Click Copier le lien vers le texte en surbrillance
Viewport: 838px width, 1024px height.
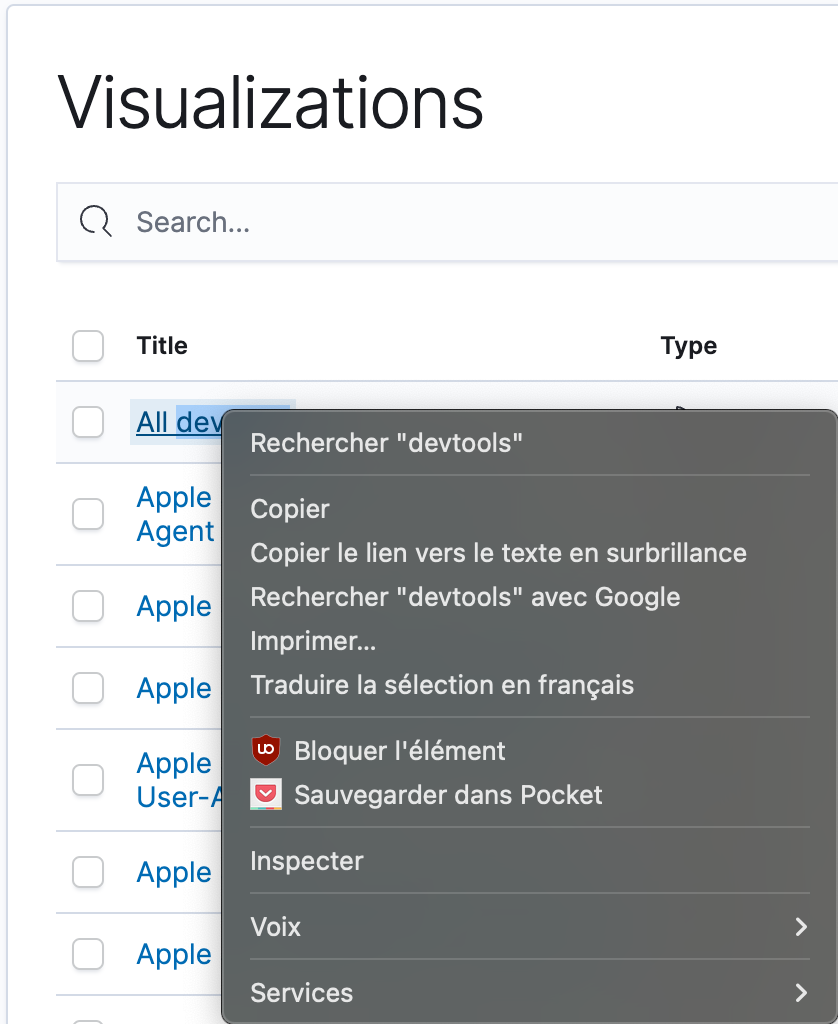point(498,553)
